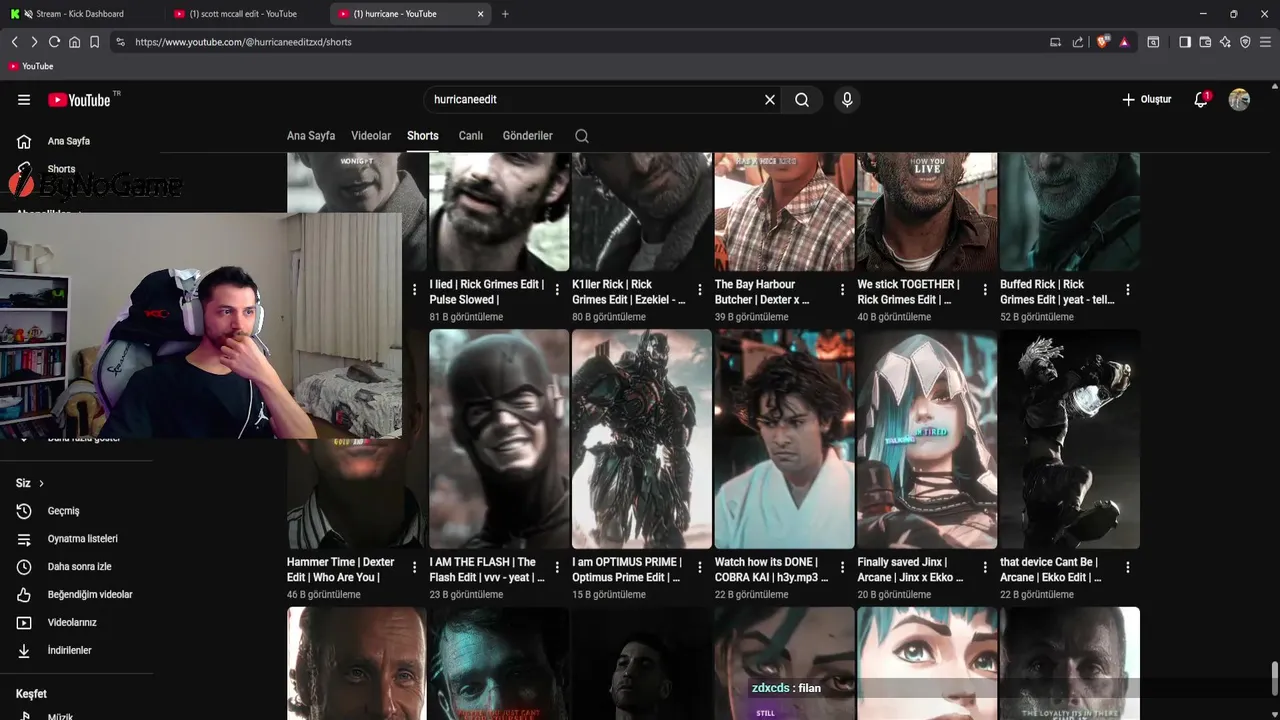
Task: Open options for K1ller Rick short
Action: pyautogui.click(x=700, y=290)
